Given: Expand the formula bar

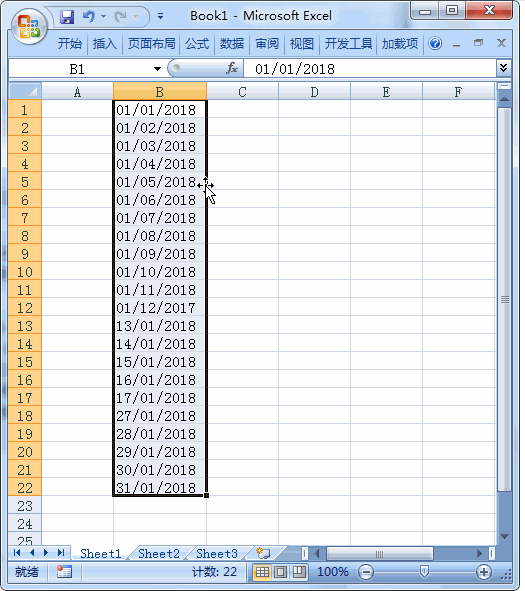Looking at the screenshot, I should click(504, 68).
